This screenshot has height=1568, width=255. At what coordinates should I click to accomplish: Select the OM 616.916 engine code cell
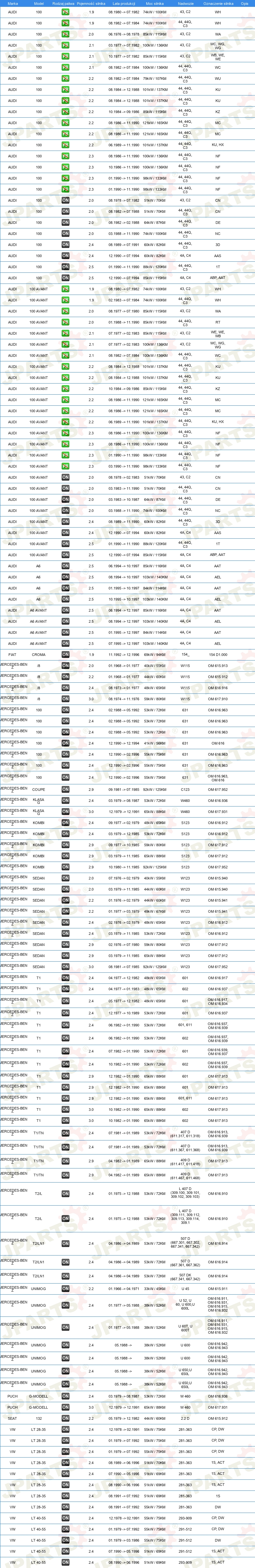click(x=218, y=688)
